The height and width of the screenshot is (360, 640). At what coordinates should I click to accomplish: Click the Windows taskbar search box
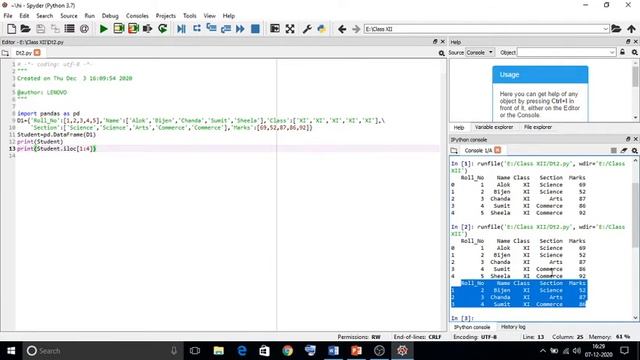(102, 351)
